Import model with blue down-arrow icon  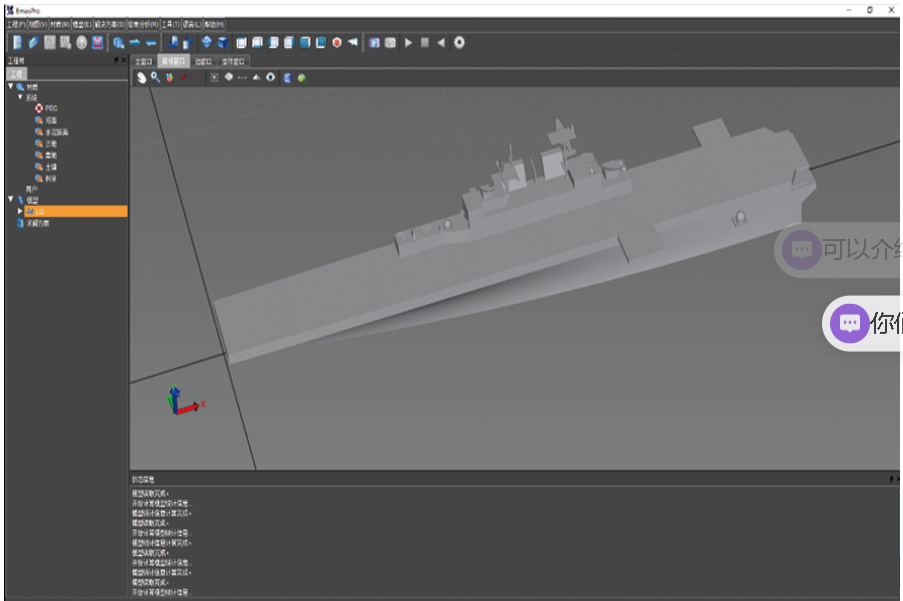tap(173, 42)
